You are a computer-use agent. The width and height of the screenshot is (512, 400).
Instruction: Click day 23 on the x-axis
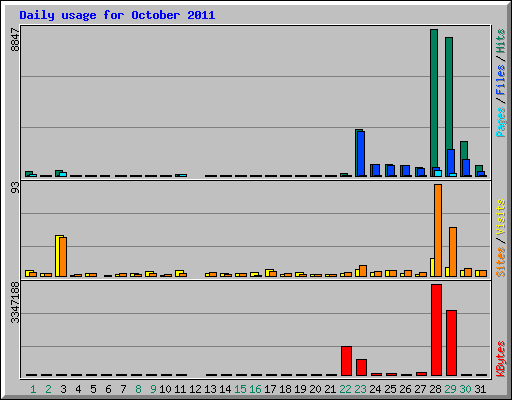point(360,389)
